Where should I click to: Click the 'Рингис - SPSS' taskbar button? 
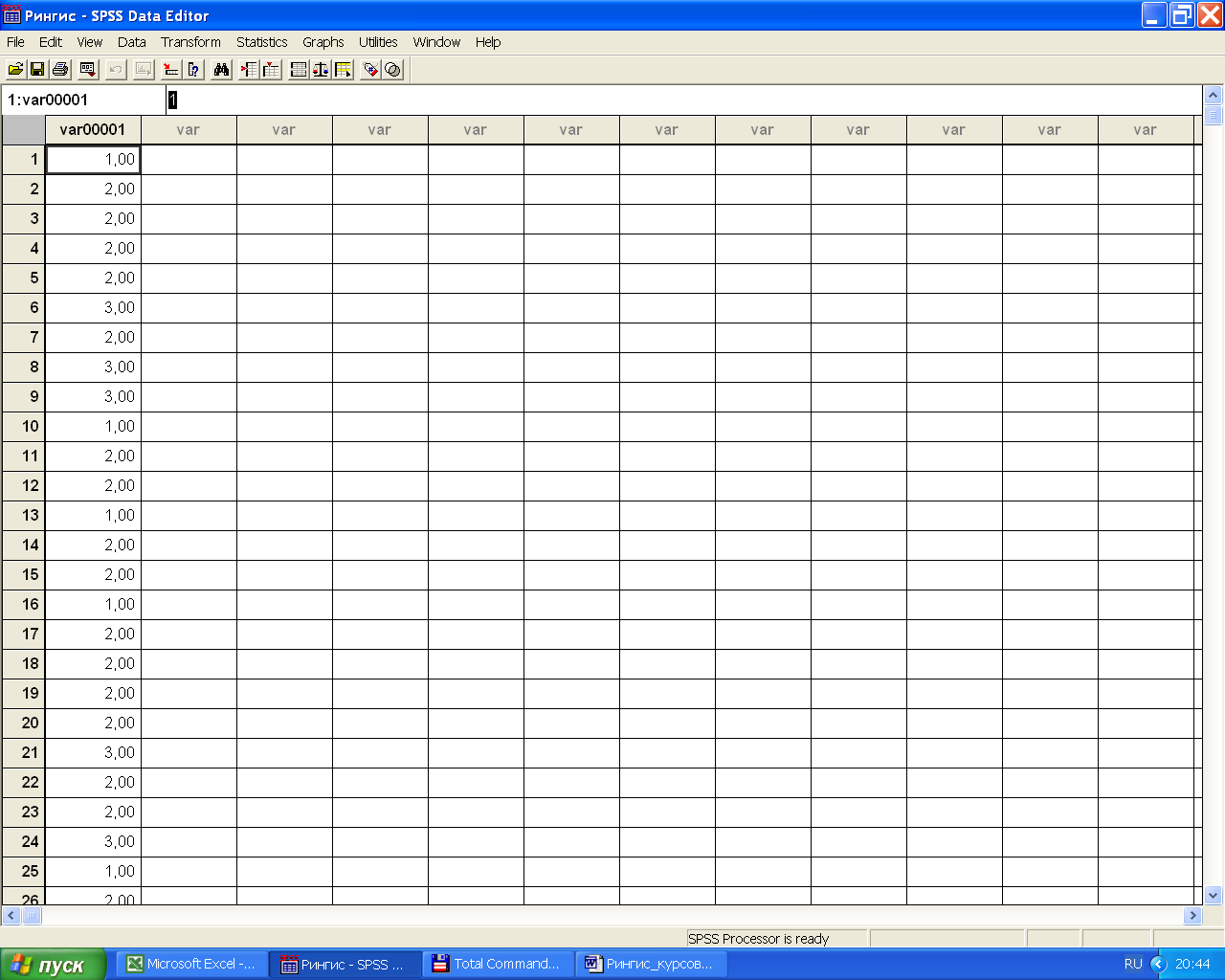pyautogui.click(x=345, y=965)
